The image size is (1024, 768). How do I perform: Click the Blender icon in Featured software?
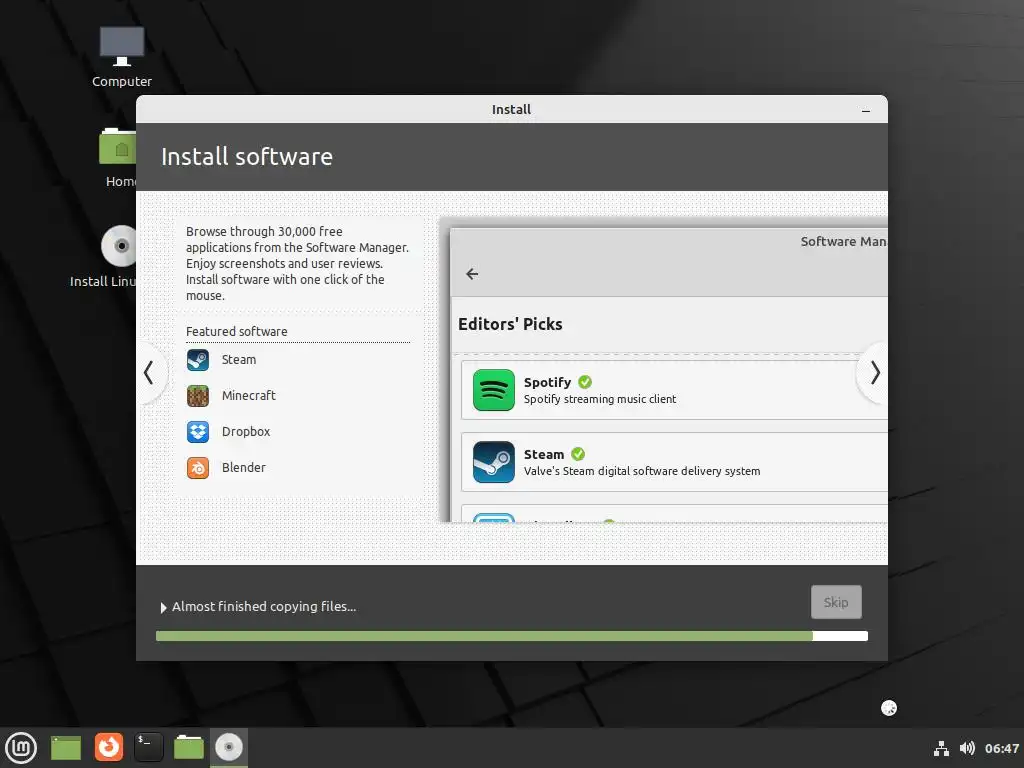point(198,468)
